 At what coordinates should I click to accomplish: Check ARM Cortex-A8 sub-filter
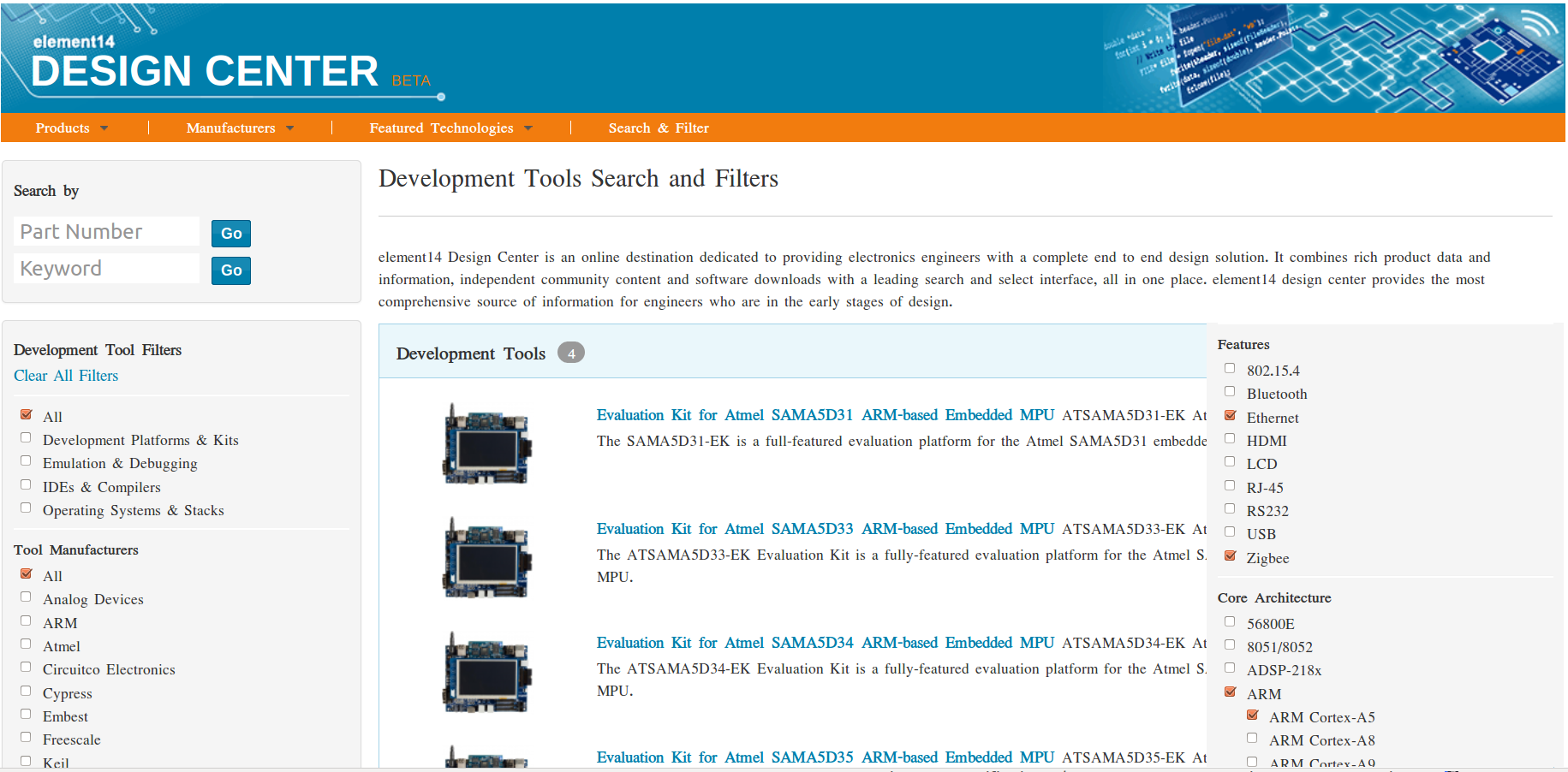(x=1253, y=739)
